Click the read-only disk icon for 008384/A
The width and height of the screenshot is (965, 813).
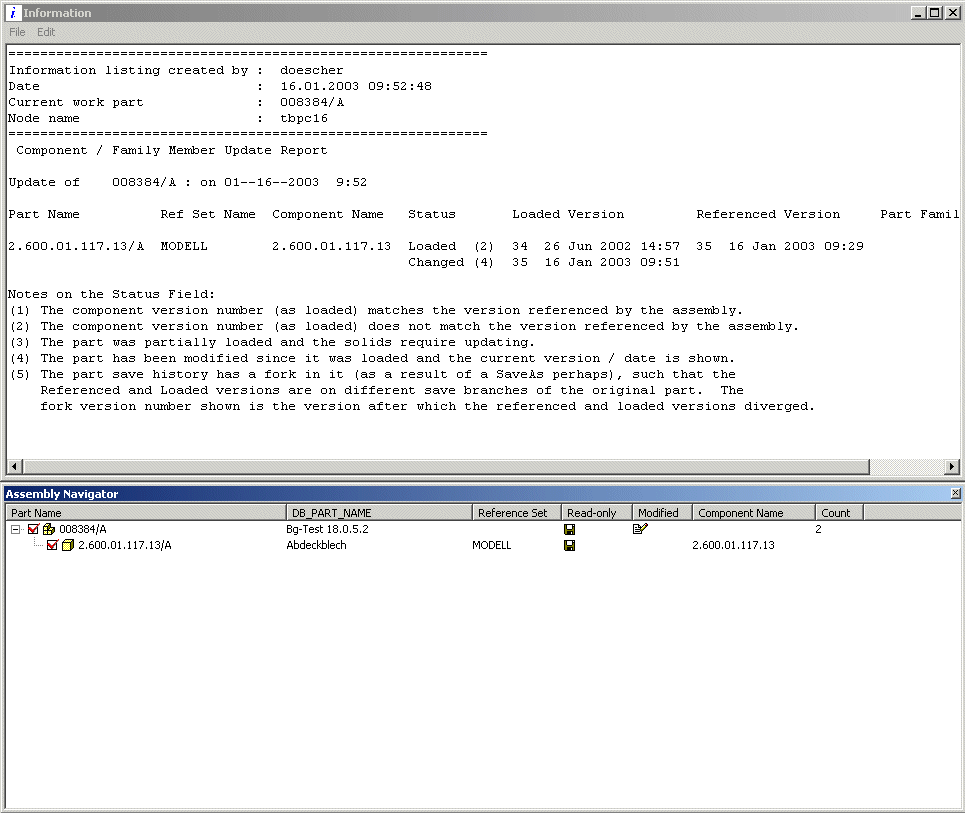(x=570, y=529)
